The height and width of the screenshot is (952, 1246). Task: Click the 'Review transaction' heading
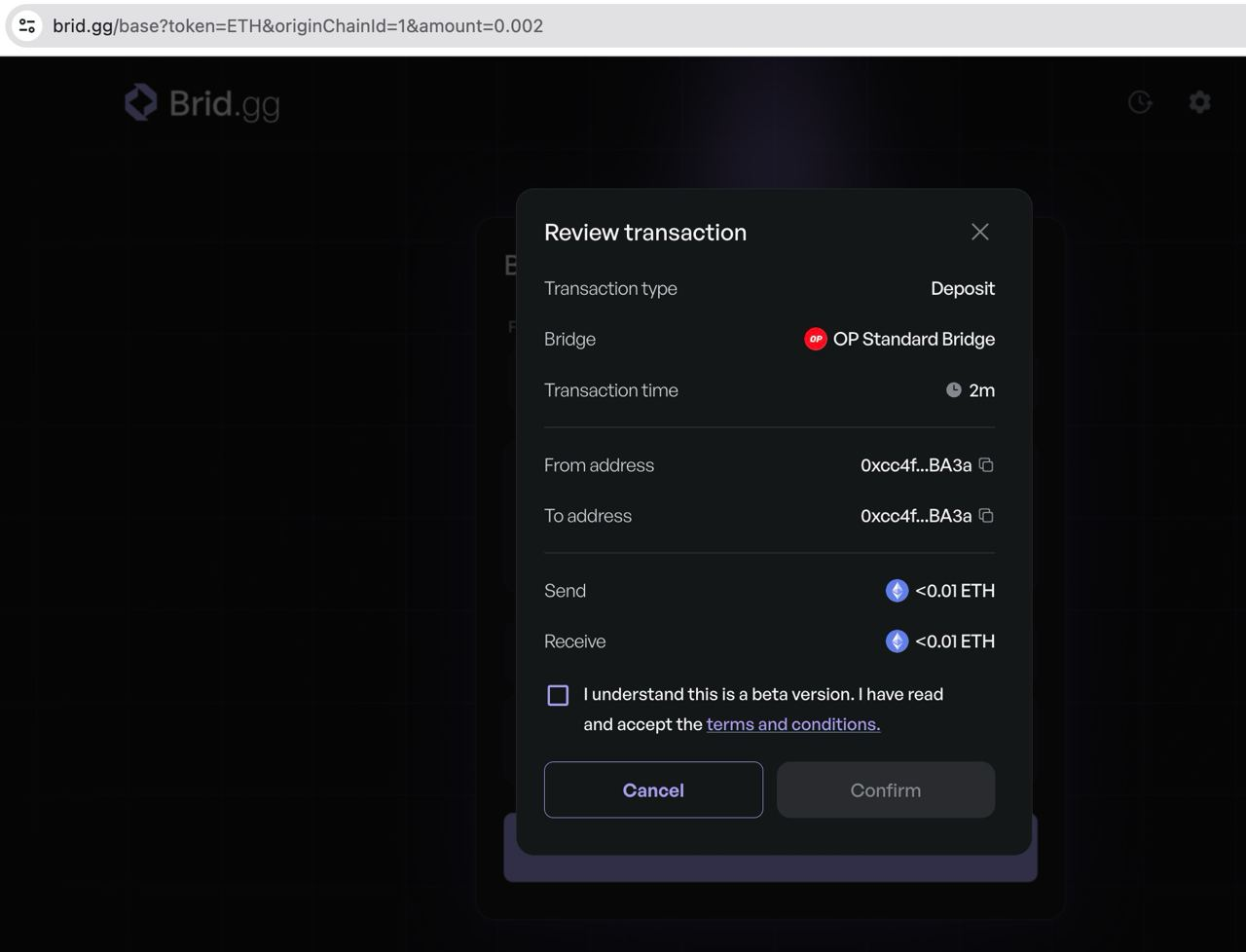click(x=645, y=232)
